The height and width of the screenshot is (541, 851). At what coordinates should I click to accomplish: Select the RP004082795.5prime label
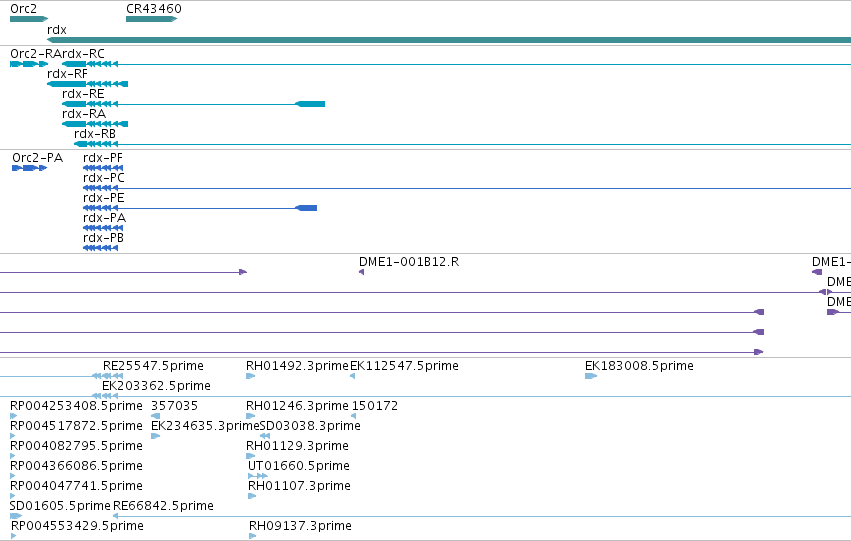pos(77,447)
